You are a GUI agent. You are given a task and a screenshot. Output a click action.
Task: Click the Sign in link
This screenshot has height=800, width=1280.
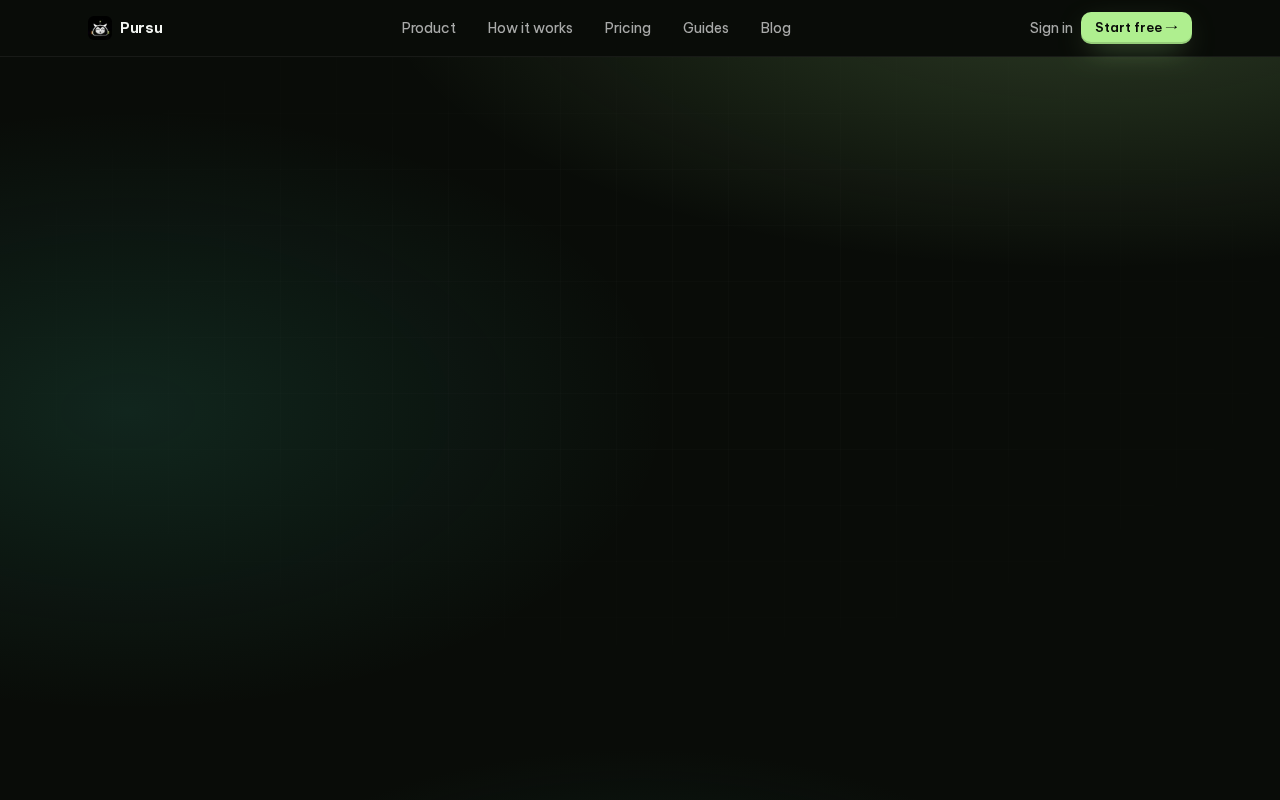(x=1051, y=28)
